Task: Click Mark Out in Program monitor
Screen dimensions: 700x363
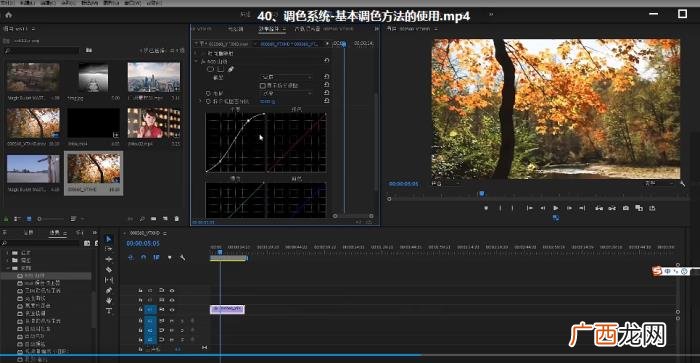Action: (512, 208)
